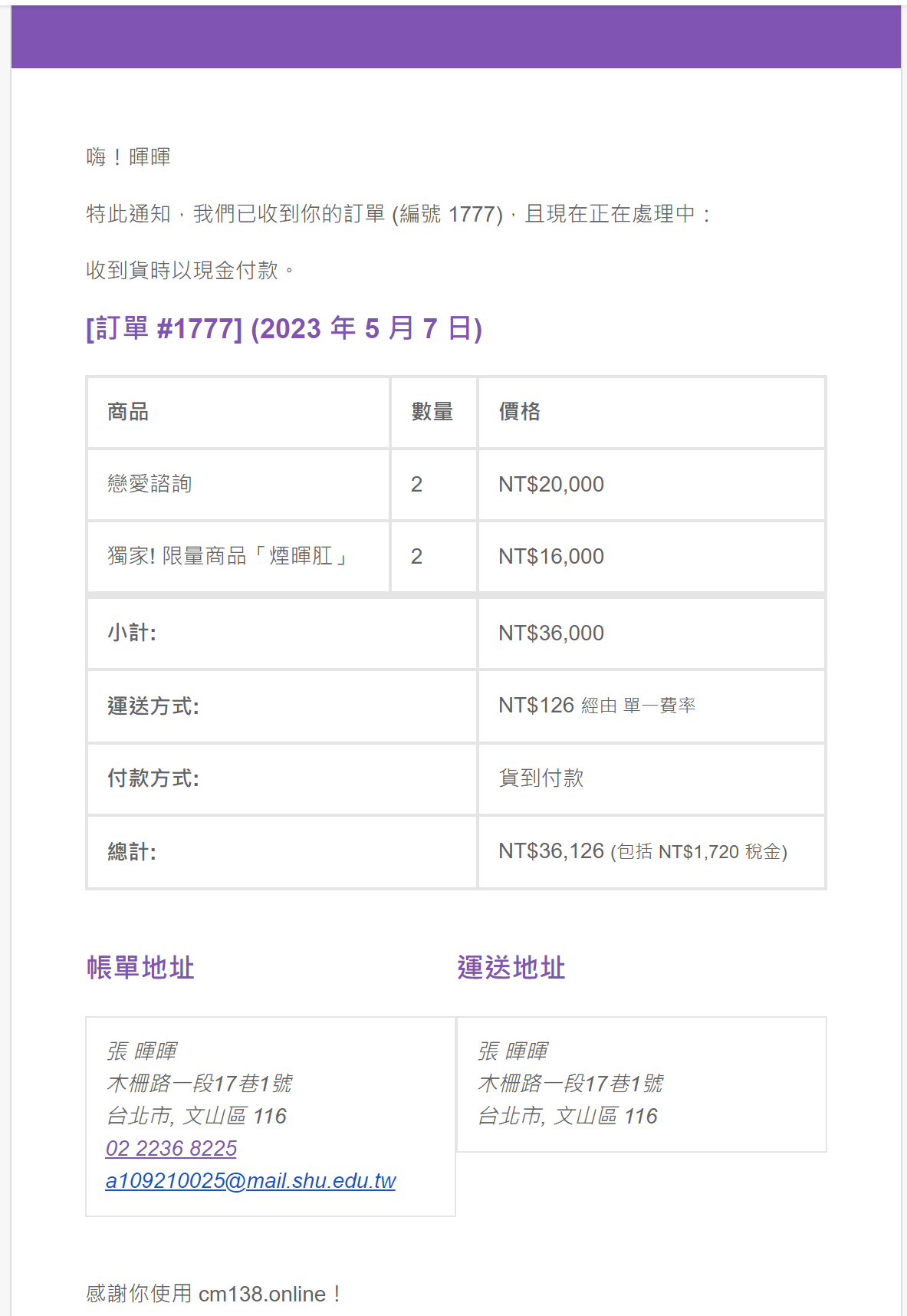Select the 獨家! 限量商品 product name cell
907x1316 pixels.
coord(228,556)
